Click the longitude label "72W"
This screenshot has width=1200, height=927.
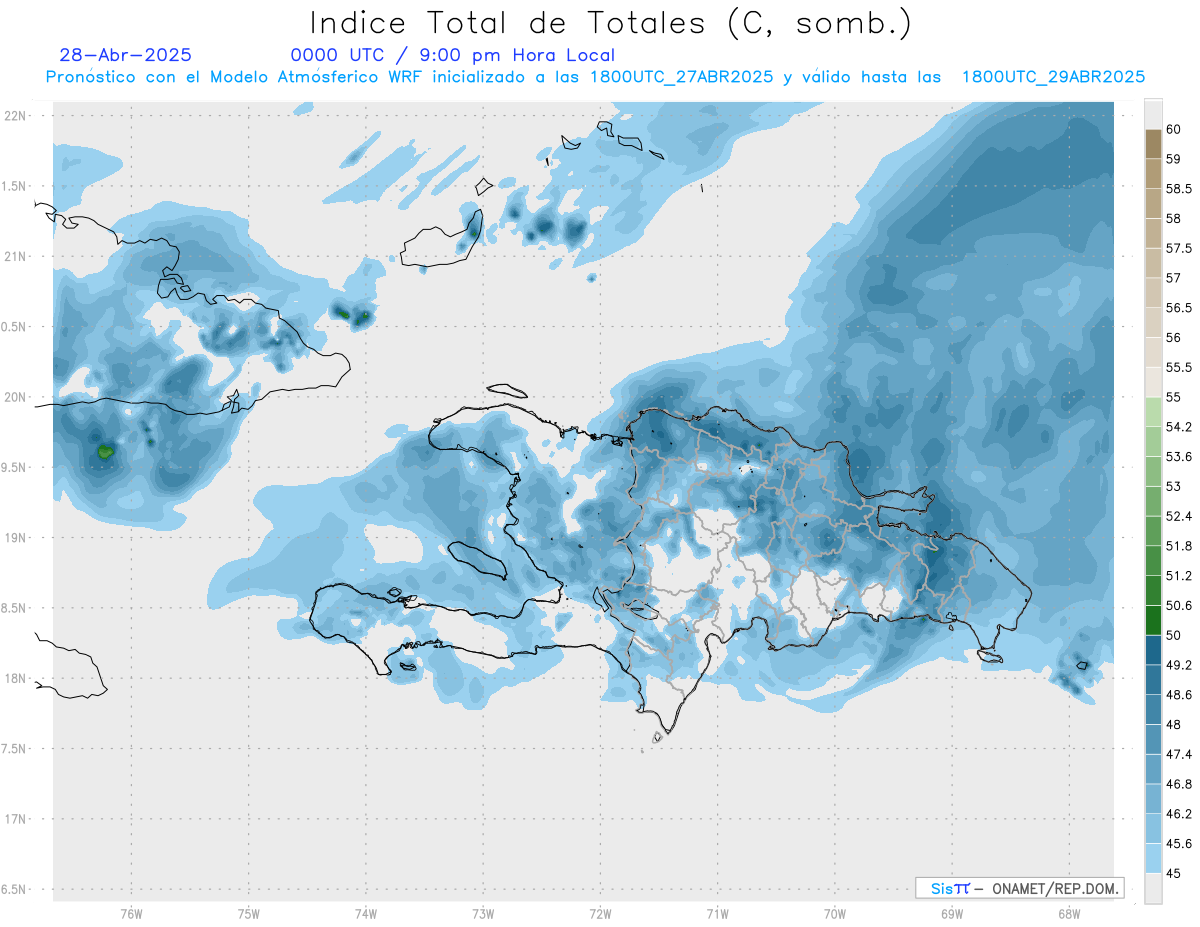[x=600, y=913]
